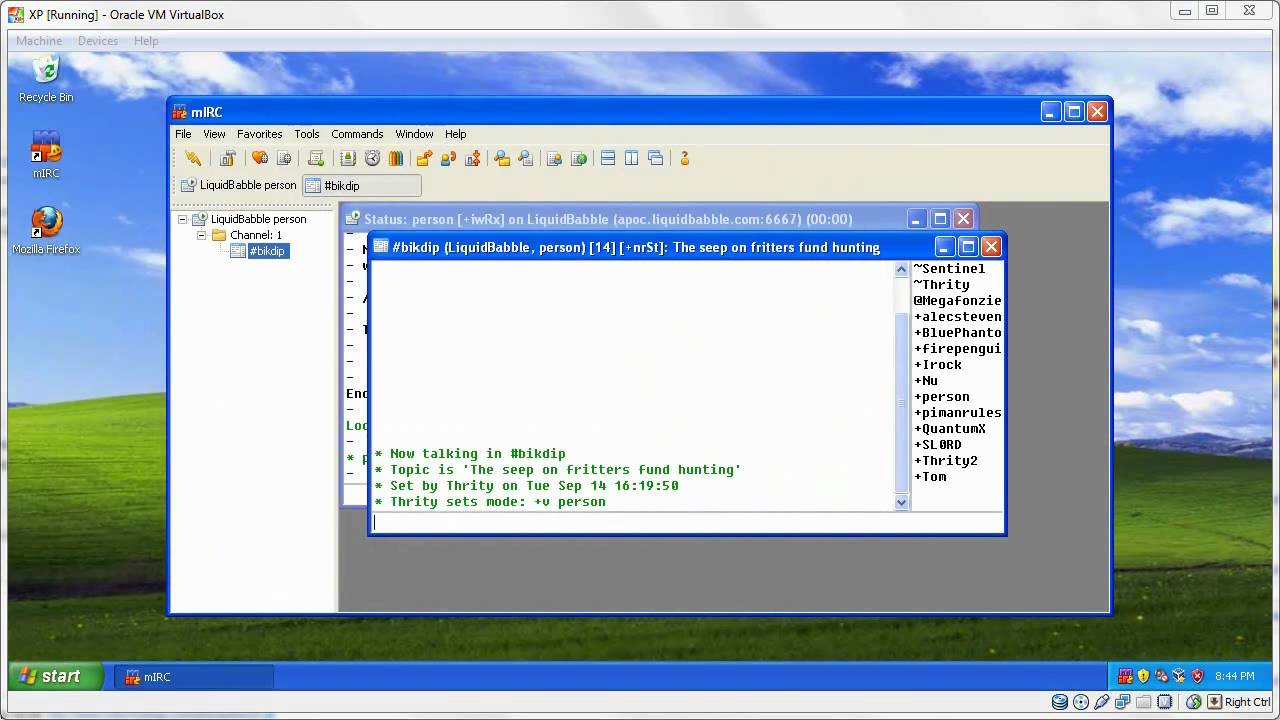The height and width of the screenshot is (720, 1280).
Task: Click the VirtualBox USB status icon
Action: pyautogui.click(x=1102, y=702)
